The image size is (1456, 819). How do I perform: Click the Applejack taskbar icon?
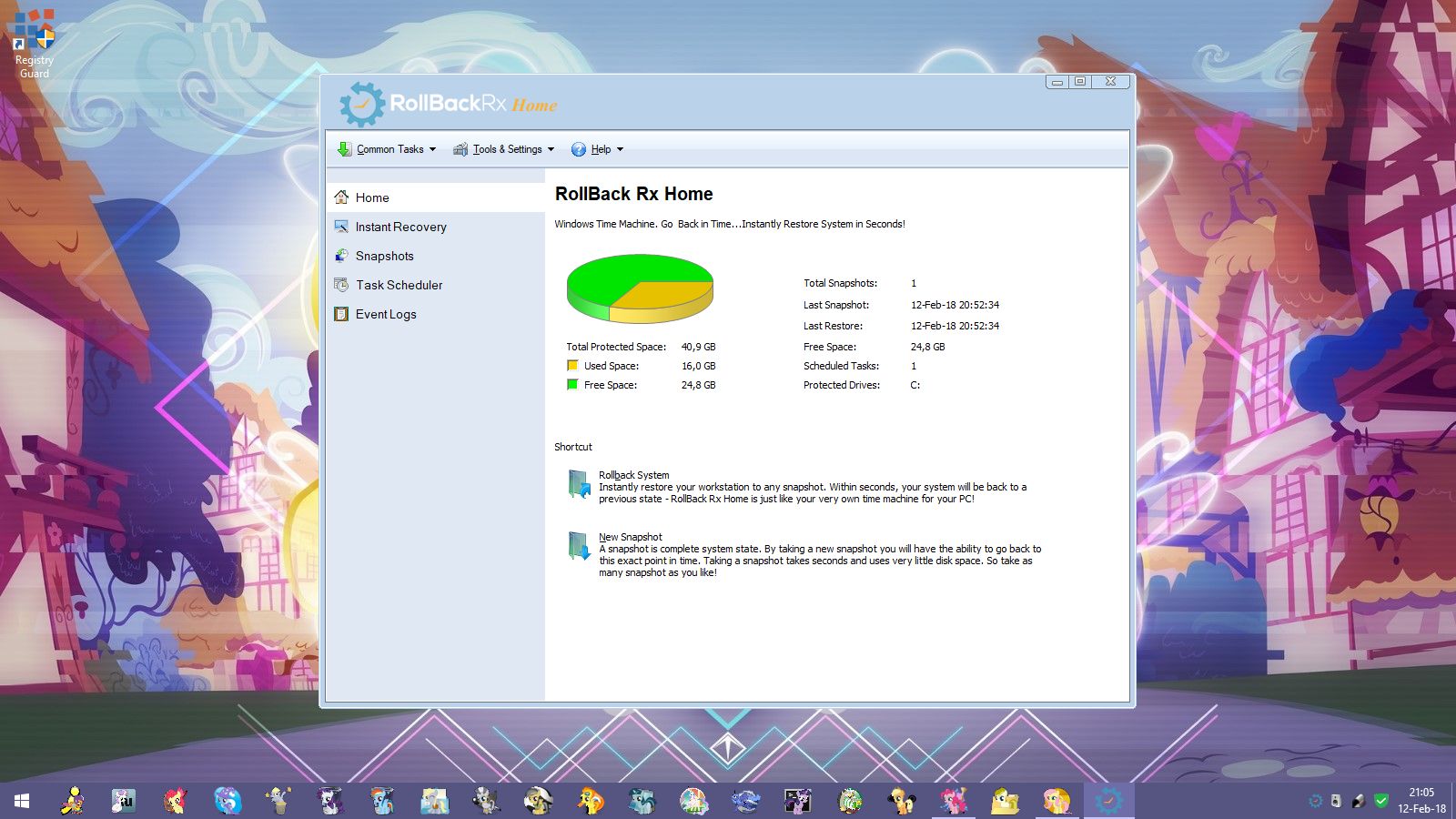tap(901, 801)
